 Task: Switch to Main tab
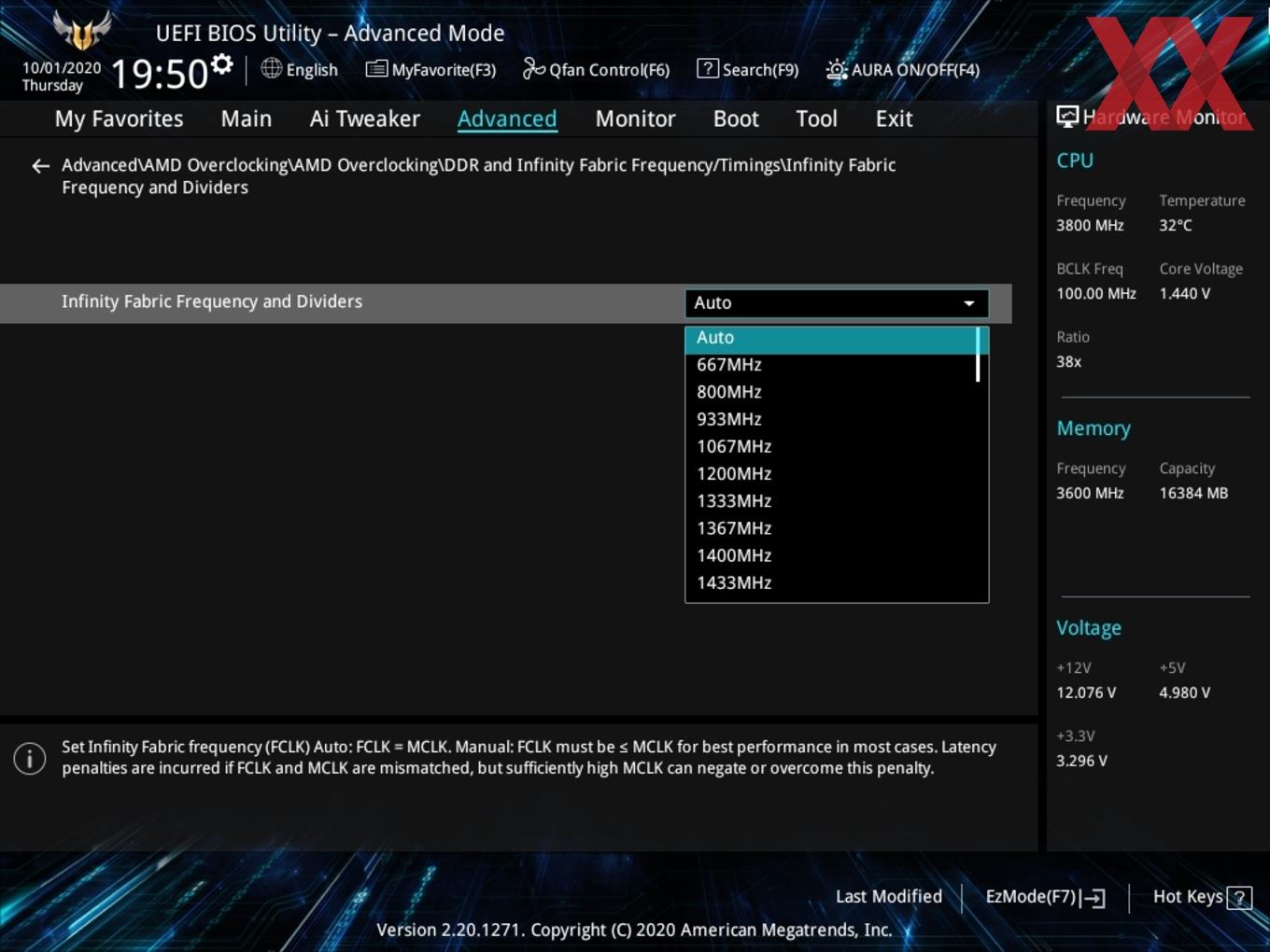click(x=247, y=119)
